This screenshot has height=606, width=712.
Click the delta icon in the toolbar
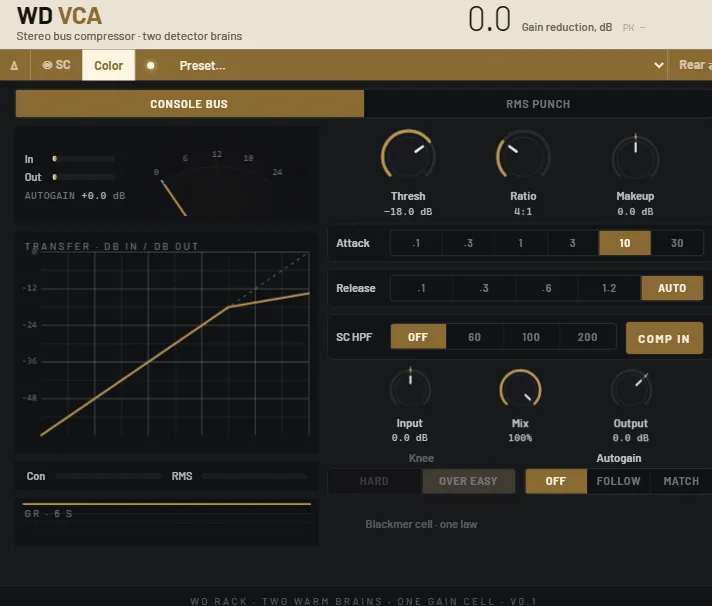tap(14, 66)
